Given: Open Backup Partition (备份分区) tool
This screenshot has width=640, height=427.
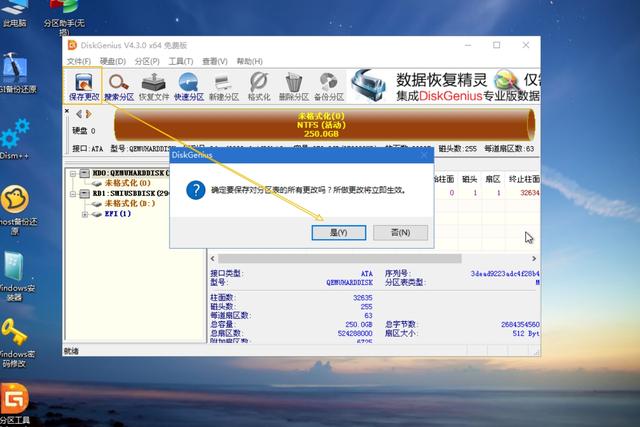Looking at the screenshot, I should coord(329,86).
